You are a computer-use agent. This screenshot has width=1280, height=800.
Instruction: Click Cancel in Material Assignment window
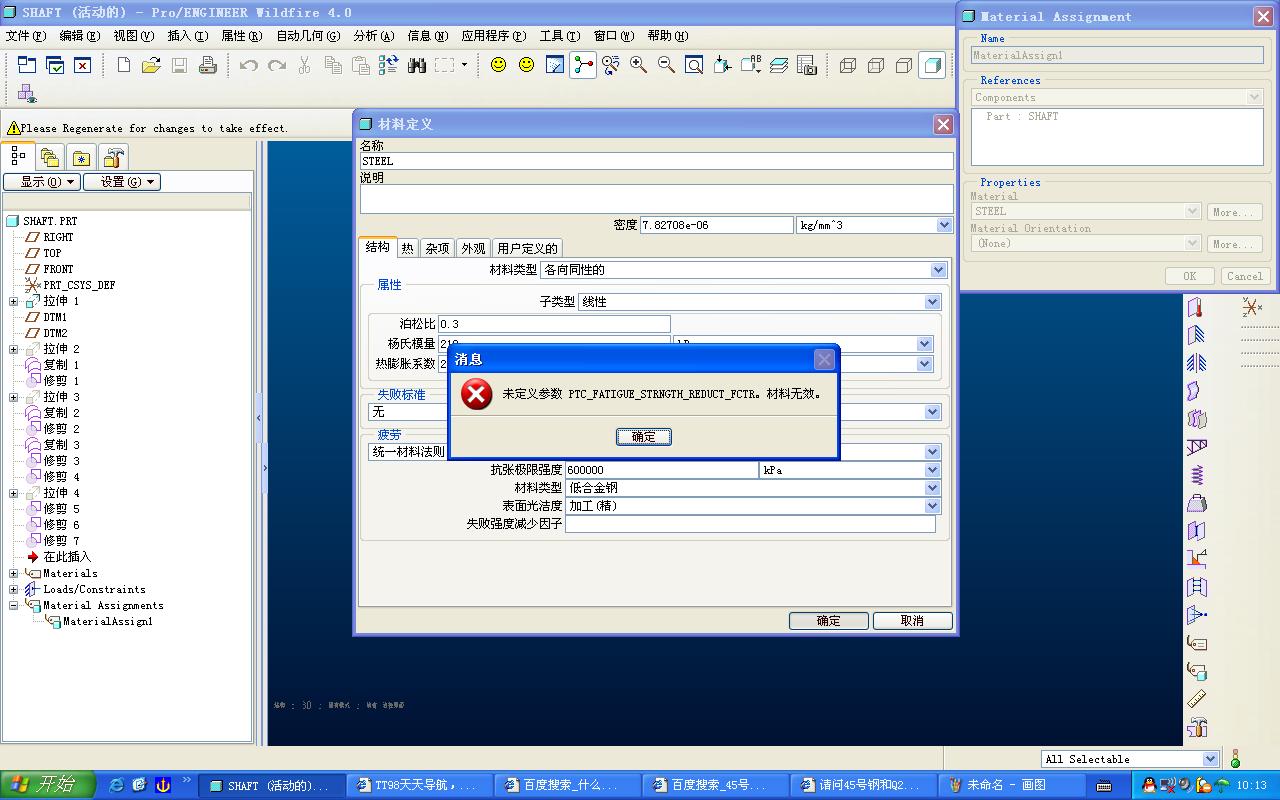pos(1244,276)
